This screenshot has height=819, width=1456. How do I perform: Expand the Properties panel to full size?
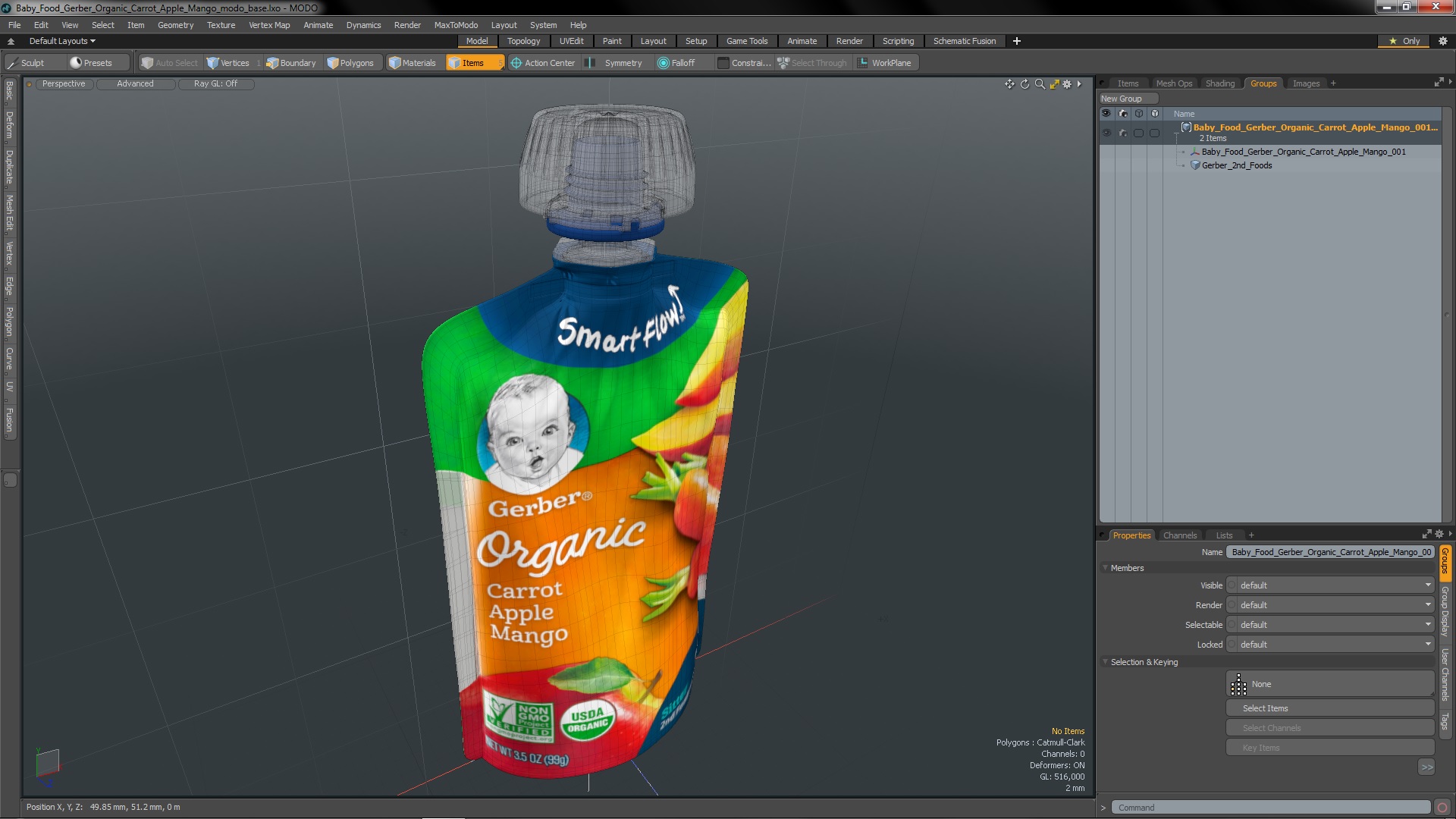coord(1426,535)
